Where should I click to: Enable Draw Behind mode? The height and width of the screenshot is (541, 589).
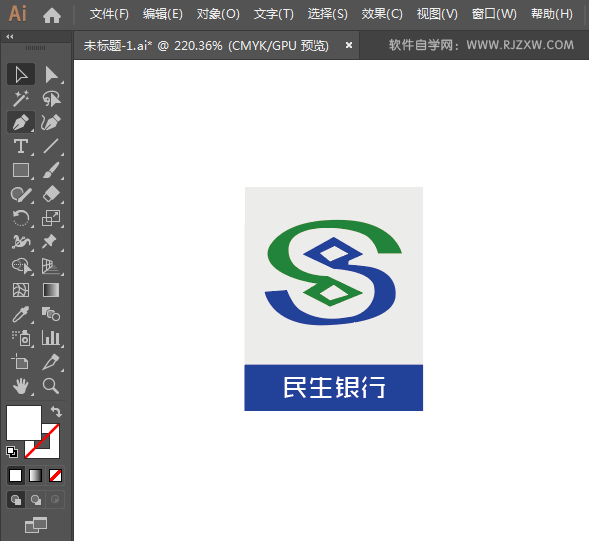click(36, 500)
